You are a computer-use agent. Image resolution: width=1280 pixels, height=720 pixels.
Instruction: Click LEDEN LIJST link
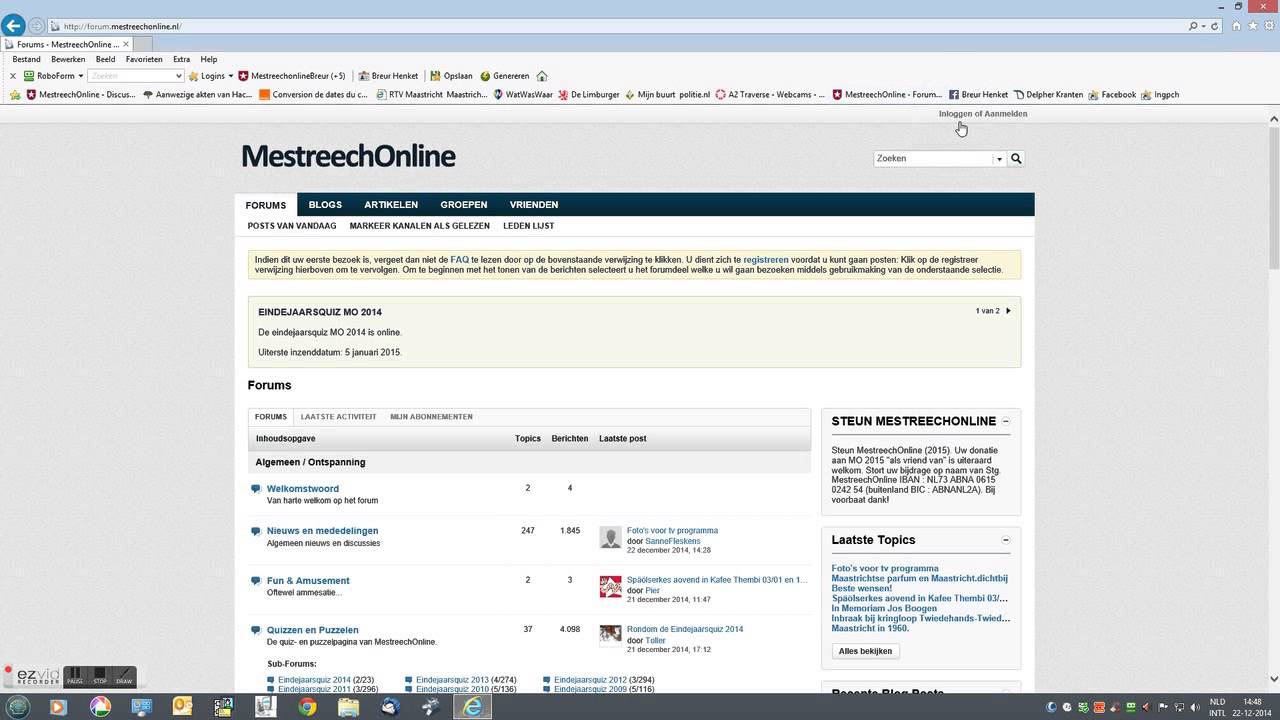(x=529, y=226)
